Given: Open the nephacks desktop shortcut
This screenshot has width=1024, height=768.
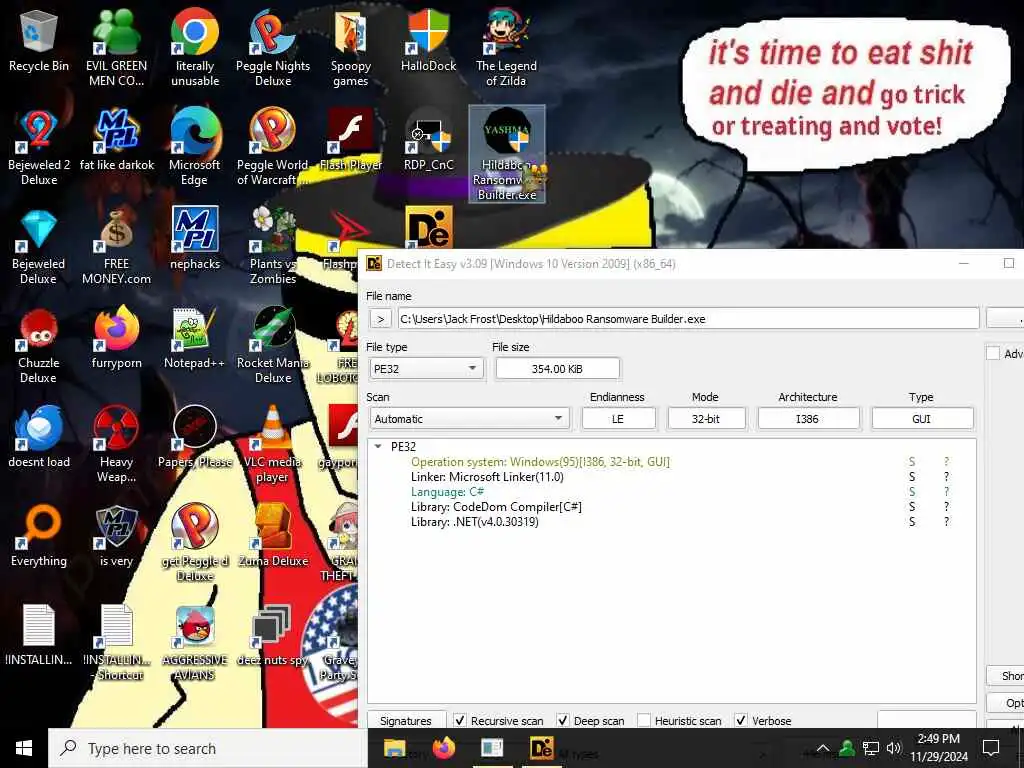Looking at the screenshot, I should coord(195,239).
